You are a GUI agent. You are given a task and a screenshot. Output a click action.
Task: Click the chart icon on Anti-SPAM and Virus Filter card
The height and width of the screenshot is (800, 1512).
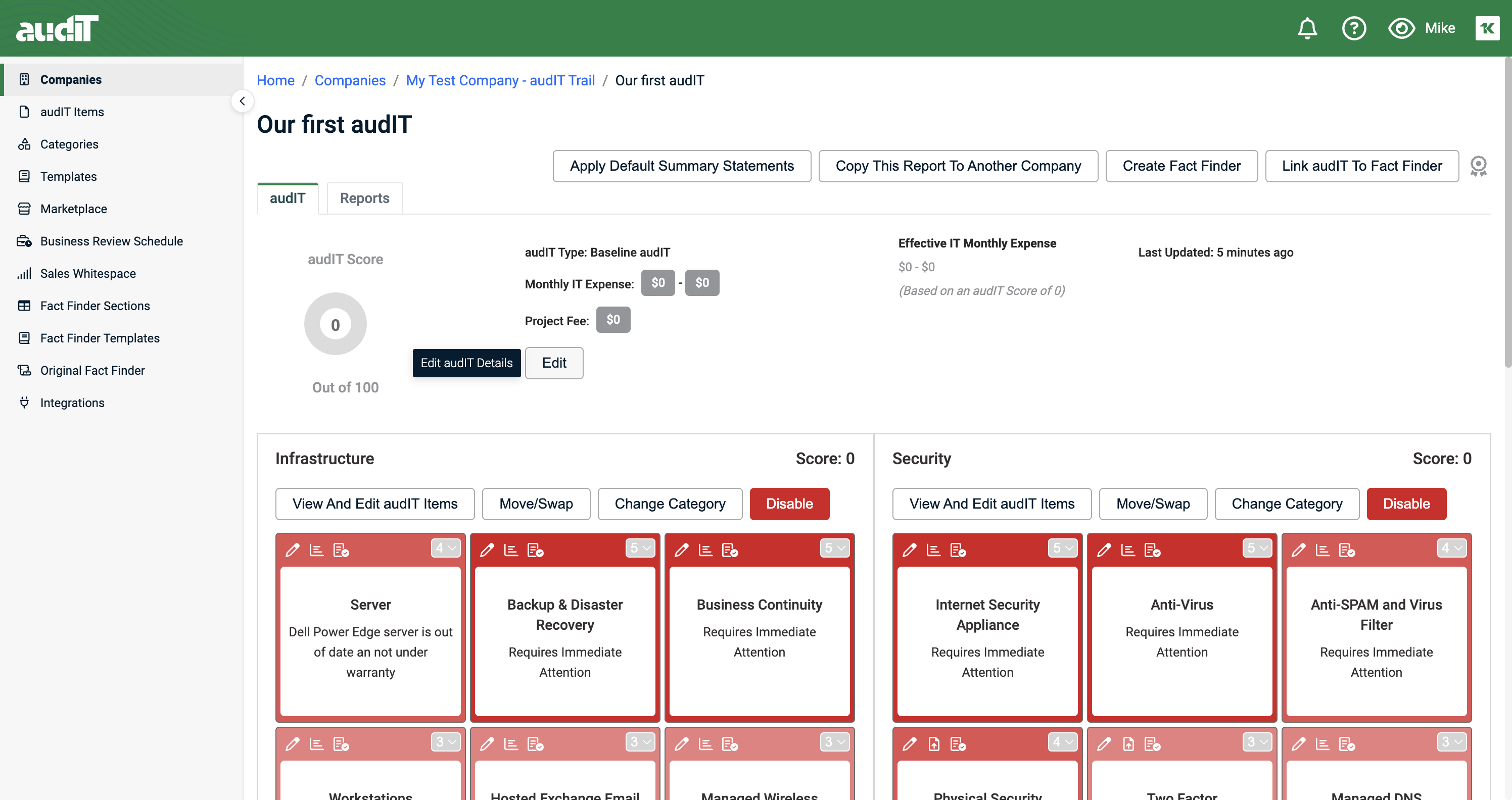click(x=1322, y=549)
